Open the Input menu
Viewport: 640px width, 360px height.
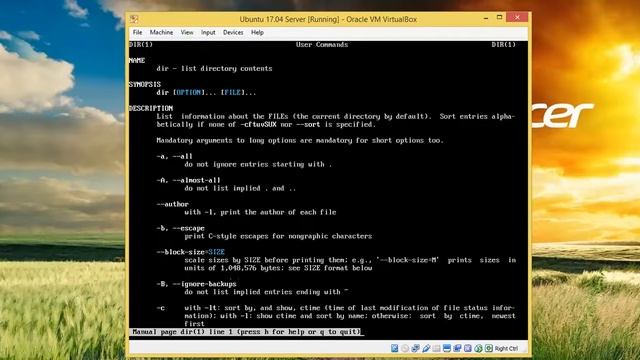point(208,32)
